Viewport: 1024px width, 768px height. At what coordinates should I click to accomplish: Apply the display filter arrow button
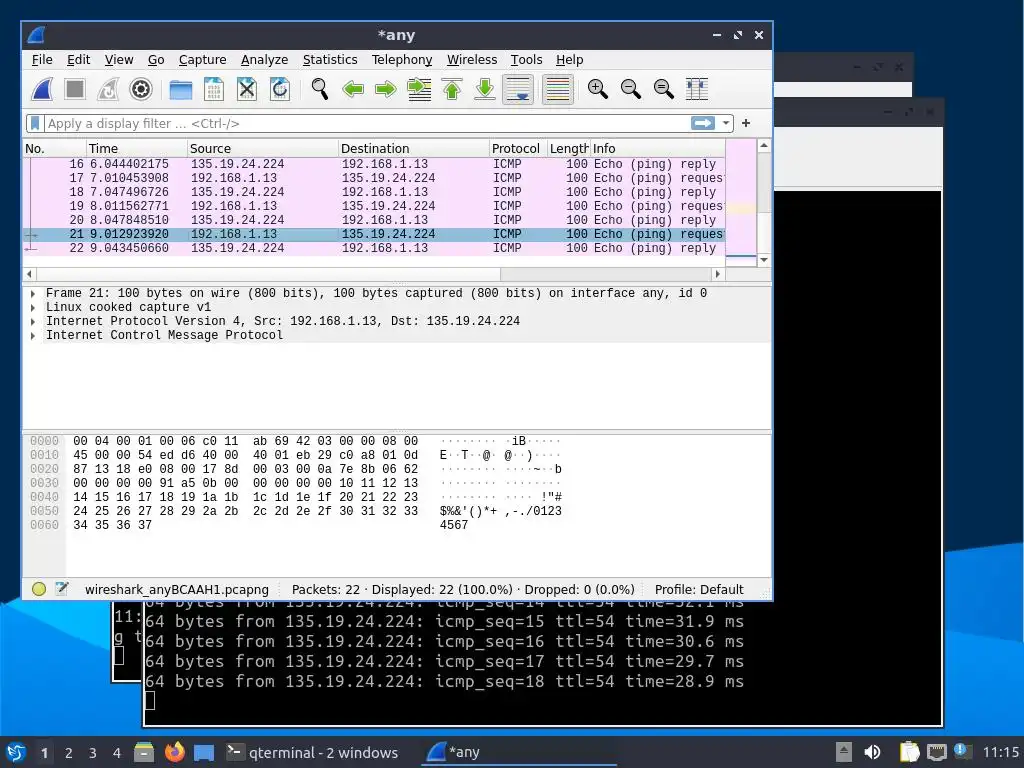[703, 123]
